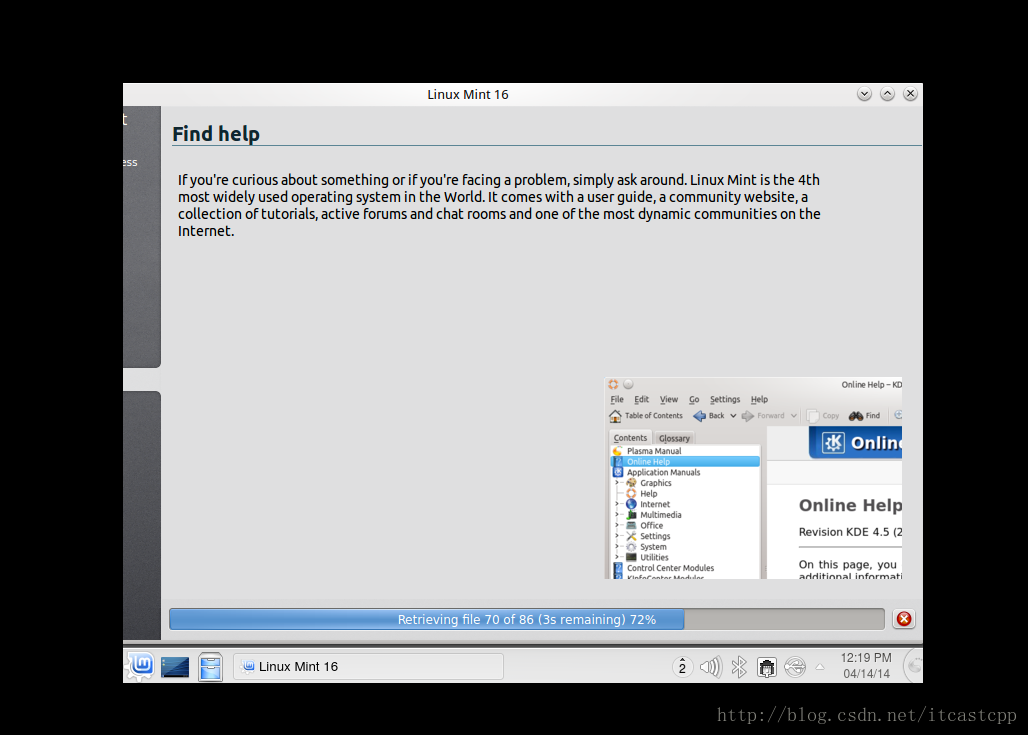This screenshot has width=1028, height=735.
Task: Expand the Multimedia tree node
Action: [x=617, y=515]
